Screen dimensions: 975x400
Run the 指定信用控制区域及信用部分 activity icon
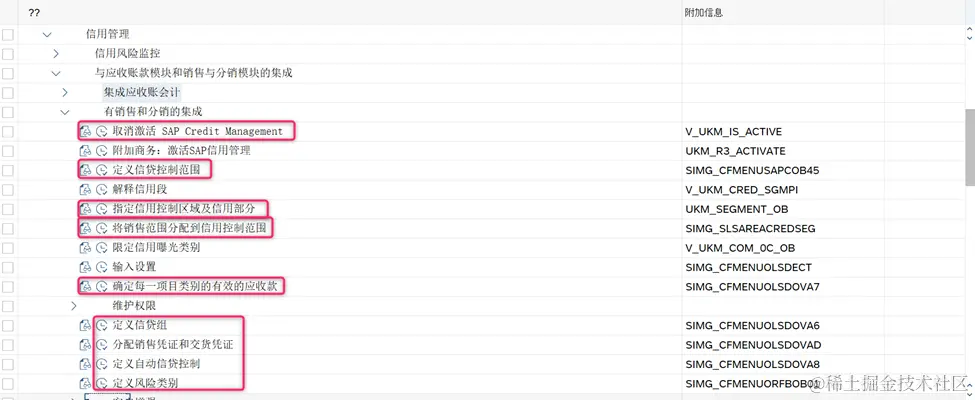pos(101,209)
